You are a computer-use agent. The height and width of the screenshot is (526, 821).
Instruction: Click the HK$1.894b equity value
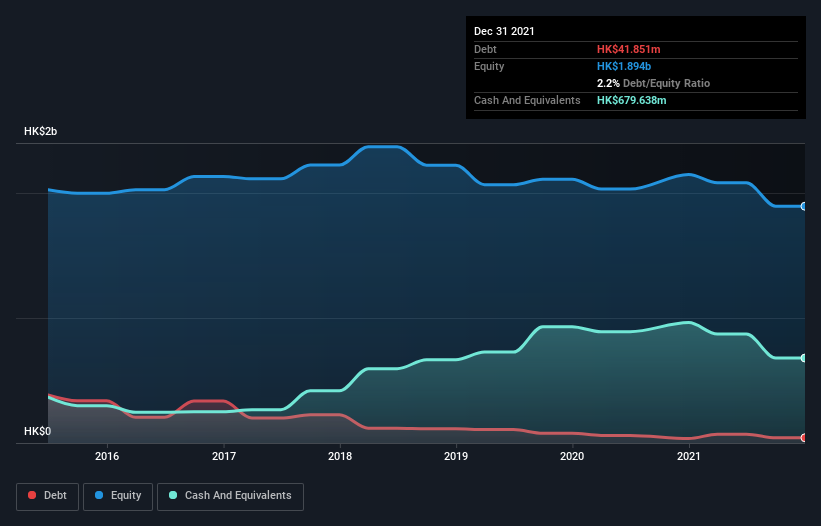[x=624, y=66]
